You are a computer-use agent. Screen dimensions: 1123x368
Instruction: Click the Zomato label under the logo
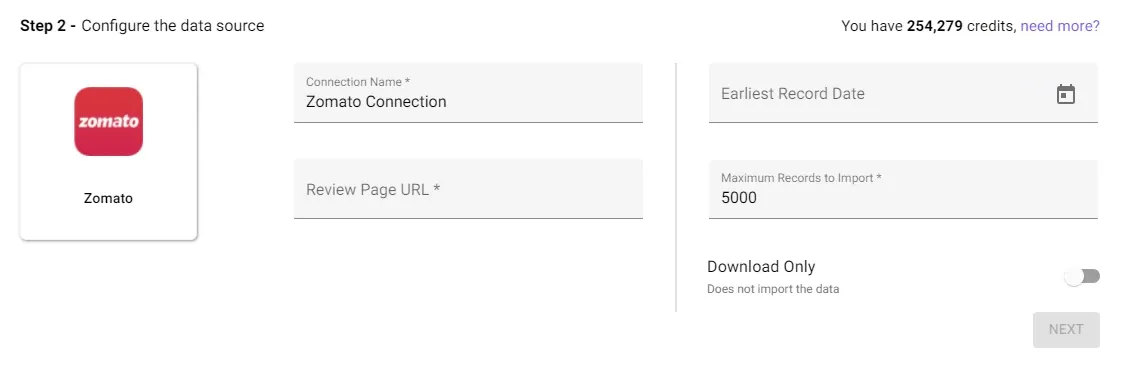point(108,198)
